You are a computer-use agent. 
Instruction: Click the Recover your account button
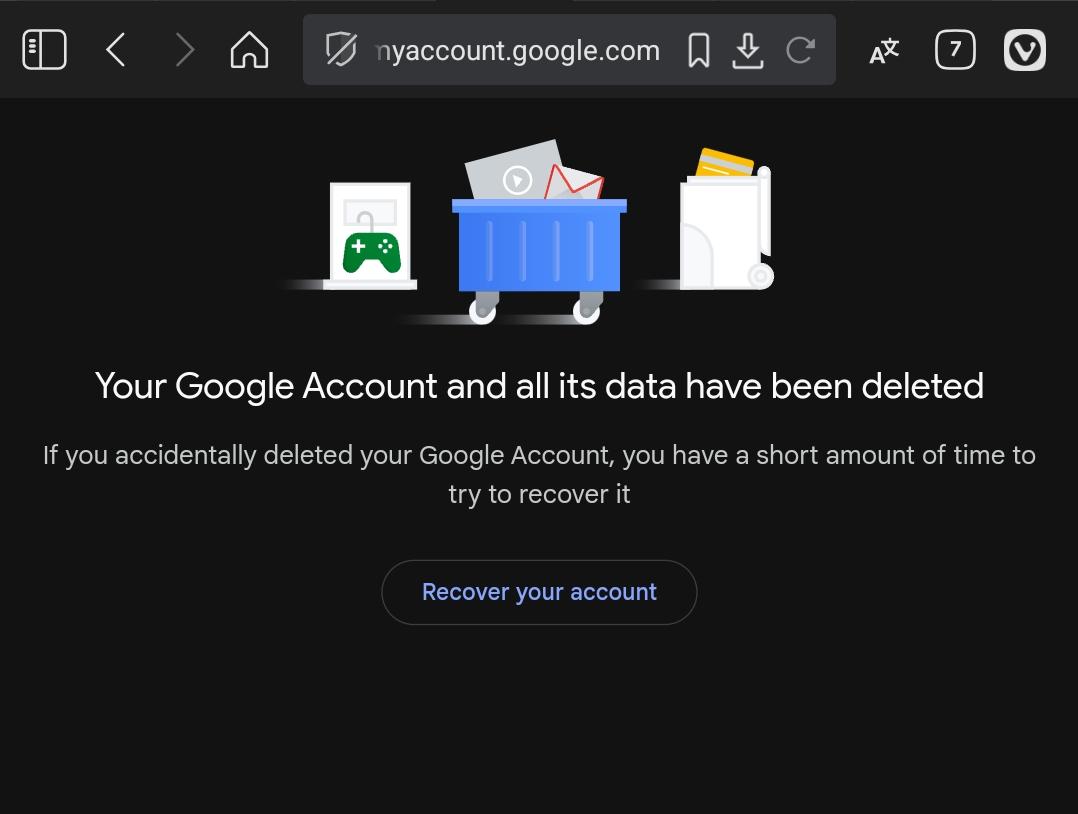click(539, 592)
